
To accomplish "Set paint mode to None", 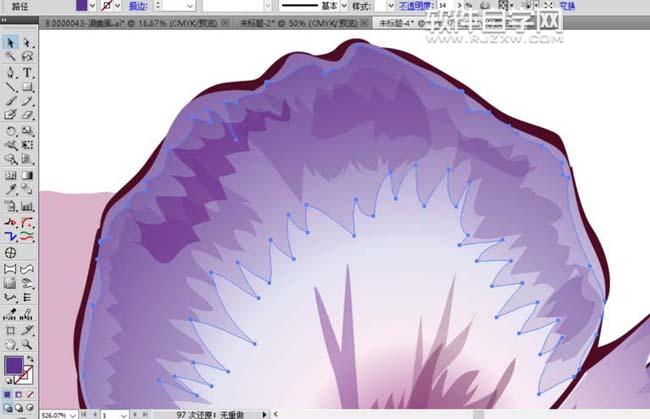I will coord(30,395).
